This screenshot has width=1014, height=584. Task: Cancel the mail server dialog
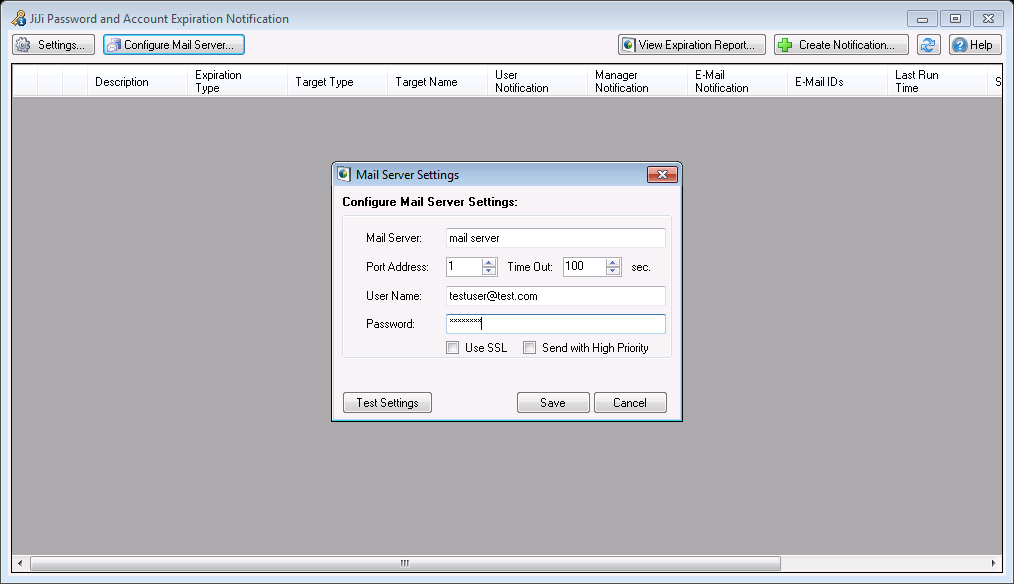[630, 403]
